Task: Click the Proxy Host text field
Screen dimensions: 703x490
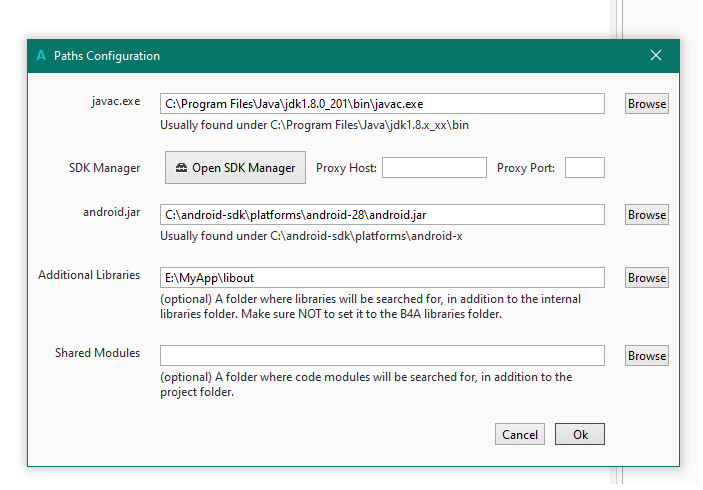Action: pyautogui.click(x=434, y=168)
